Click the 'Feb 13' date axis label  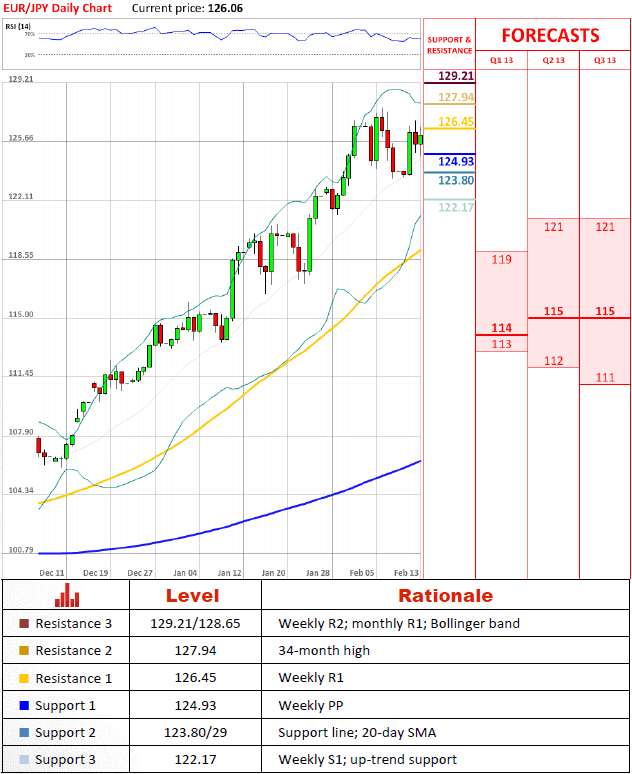[x=406, y=573]
